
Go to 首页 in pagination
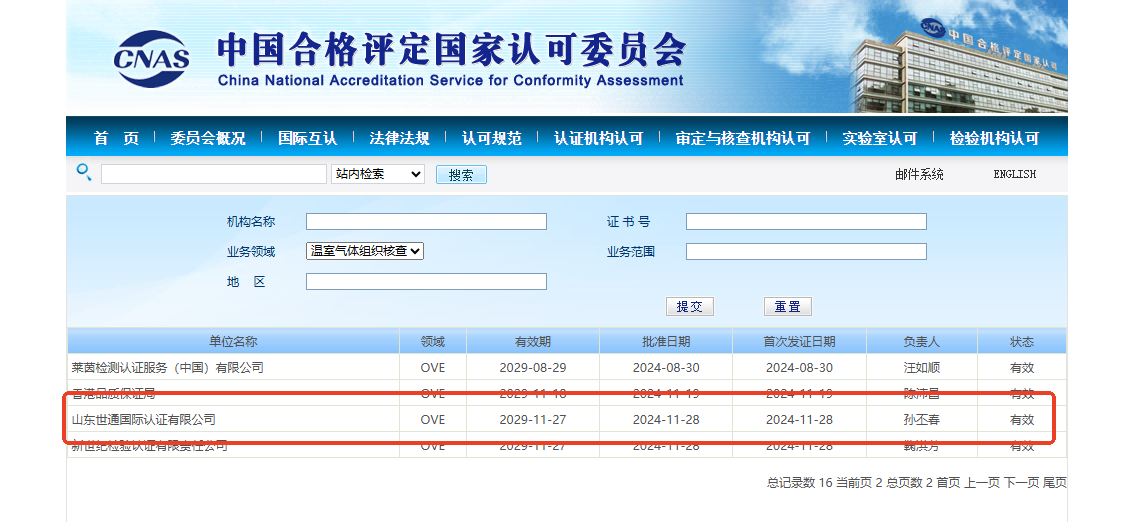click(x=948, y=483)
